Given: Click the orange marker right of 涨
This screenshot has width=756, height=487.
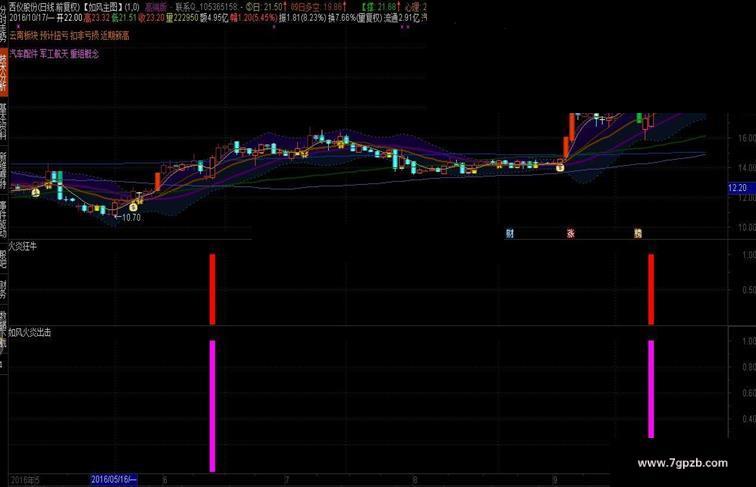Looking at the screenshot, I should [x=638, y=234].
